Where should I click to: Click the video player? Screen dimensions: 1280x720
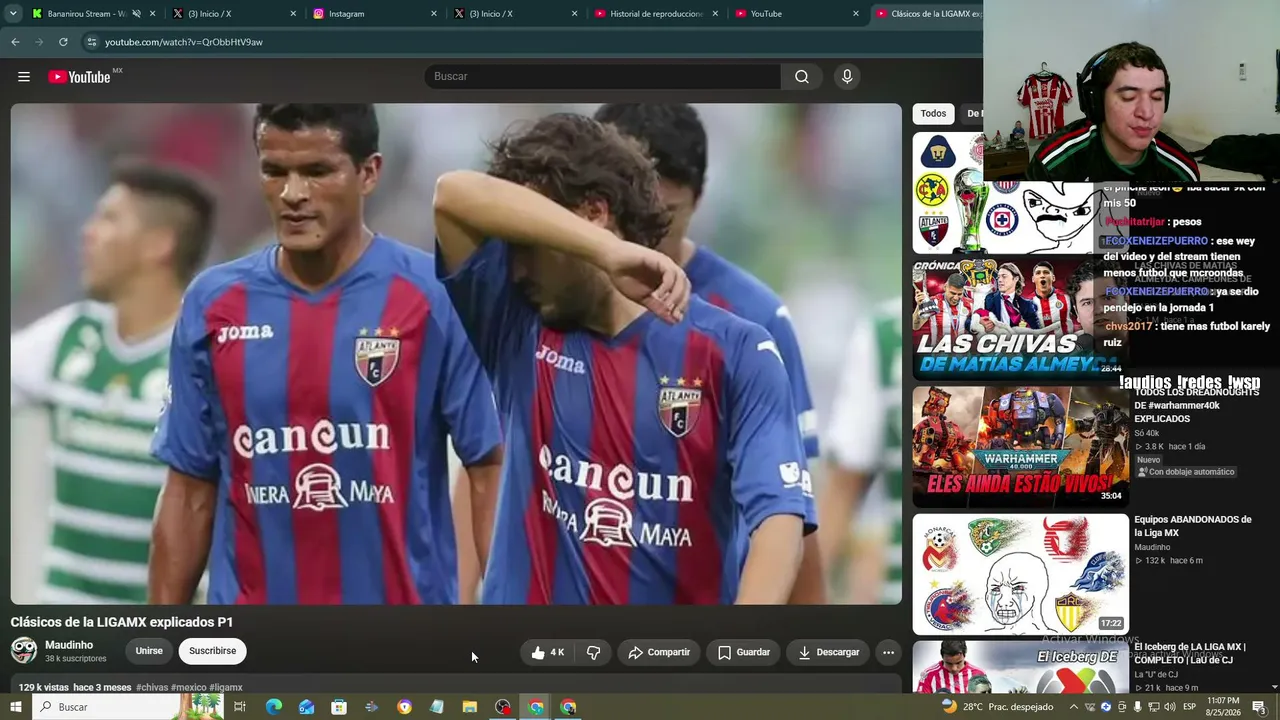coord(456,354)
